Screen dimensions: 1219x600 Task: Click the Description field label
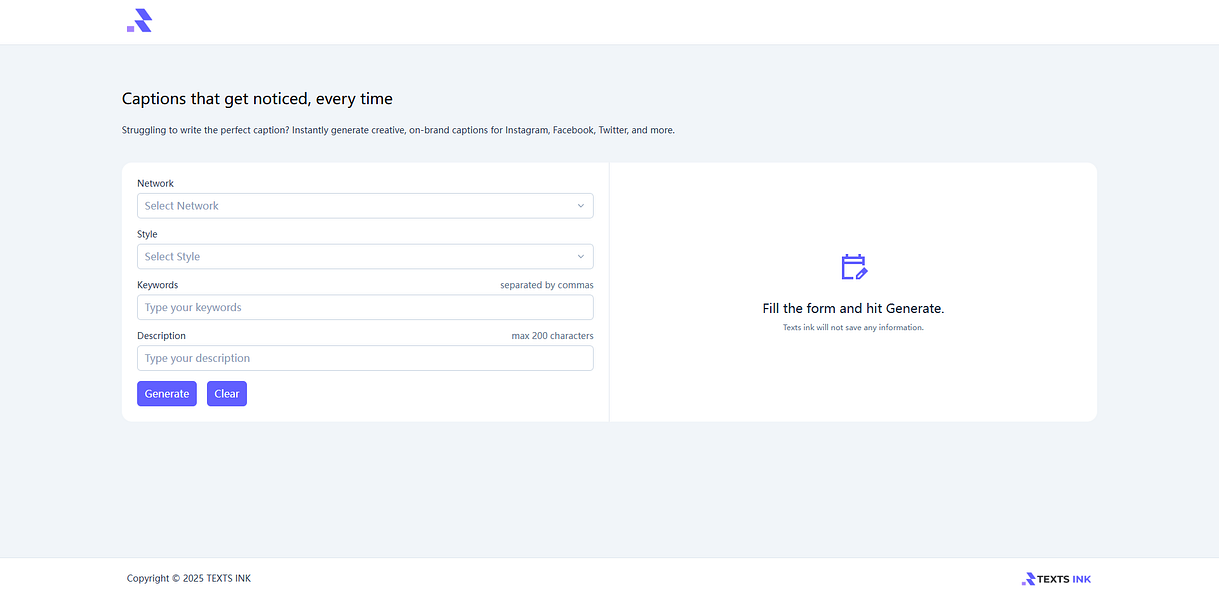click(x=161, y=336)
